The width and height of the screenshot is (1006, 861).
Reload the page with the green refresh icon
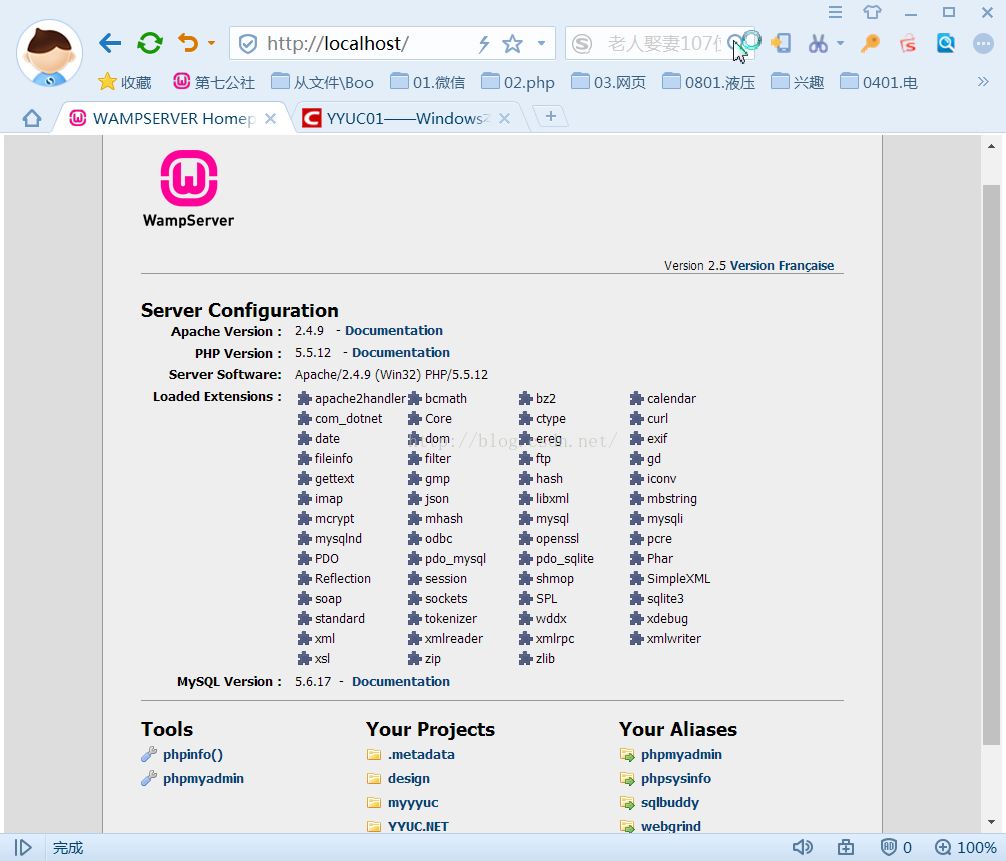click(150, 43)
